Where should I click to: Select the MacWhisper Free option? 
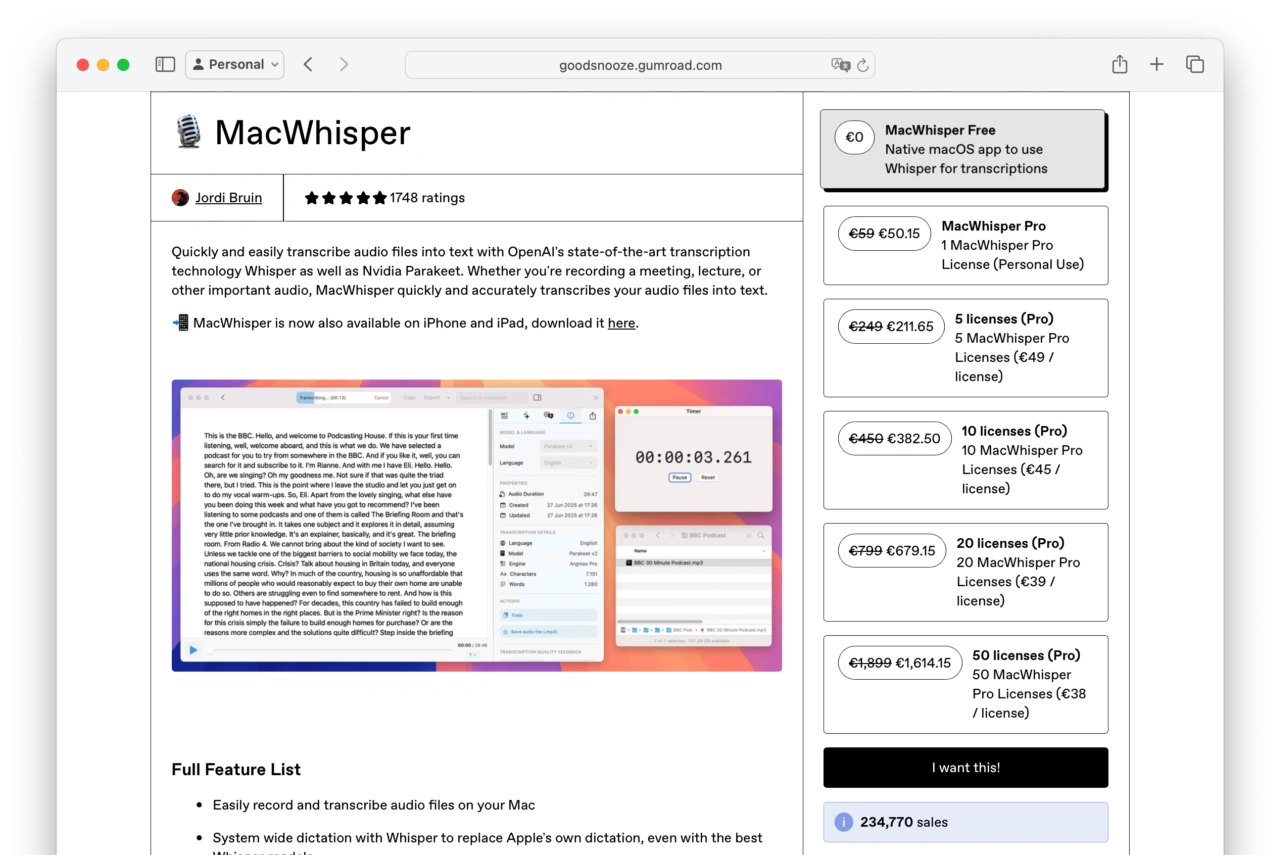[963, 149]
